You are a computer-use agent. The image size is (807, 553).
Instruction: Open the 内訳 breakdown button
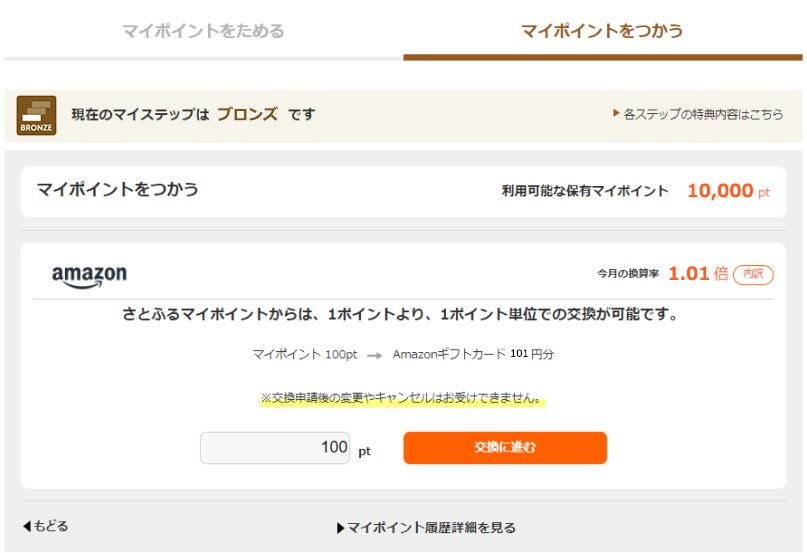(x=753, y=274)
